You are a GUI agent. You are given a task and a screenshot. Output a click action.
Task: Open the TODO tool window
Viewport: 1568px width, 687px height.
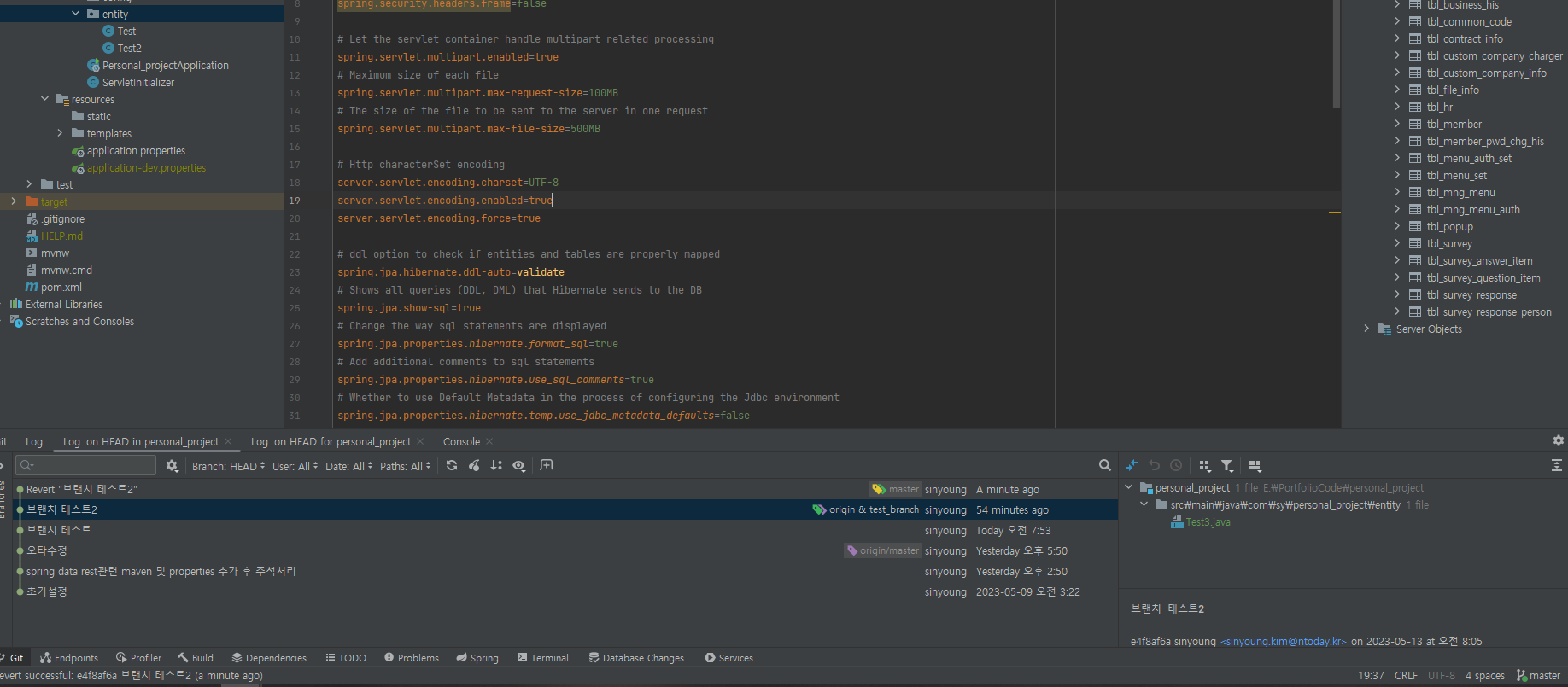point(346,658)
